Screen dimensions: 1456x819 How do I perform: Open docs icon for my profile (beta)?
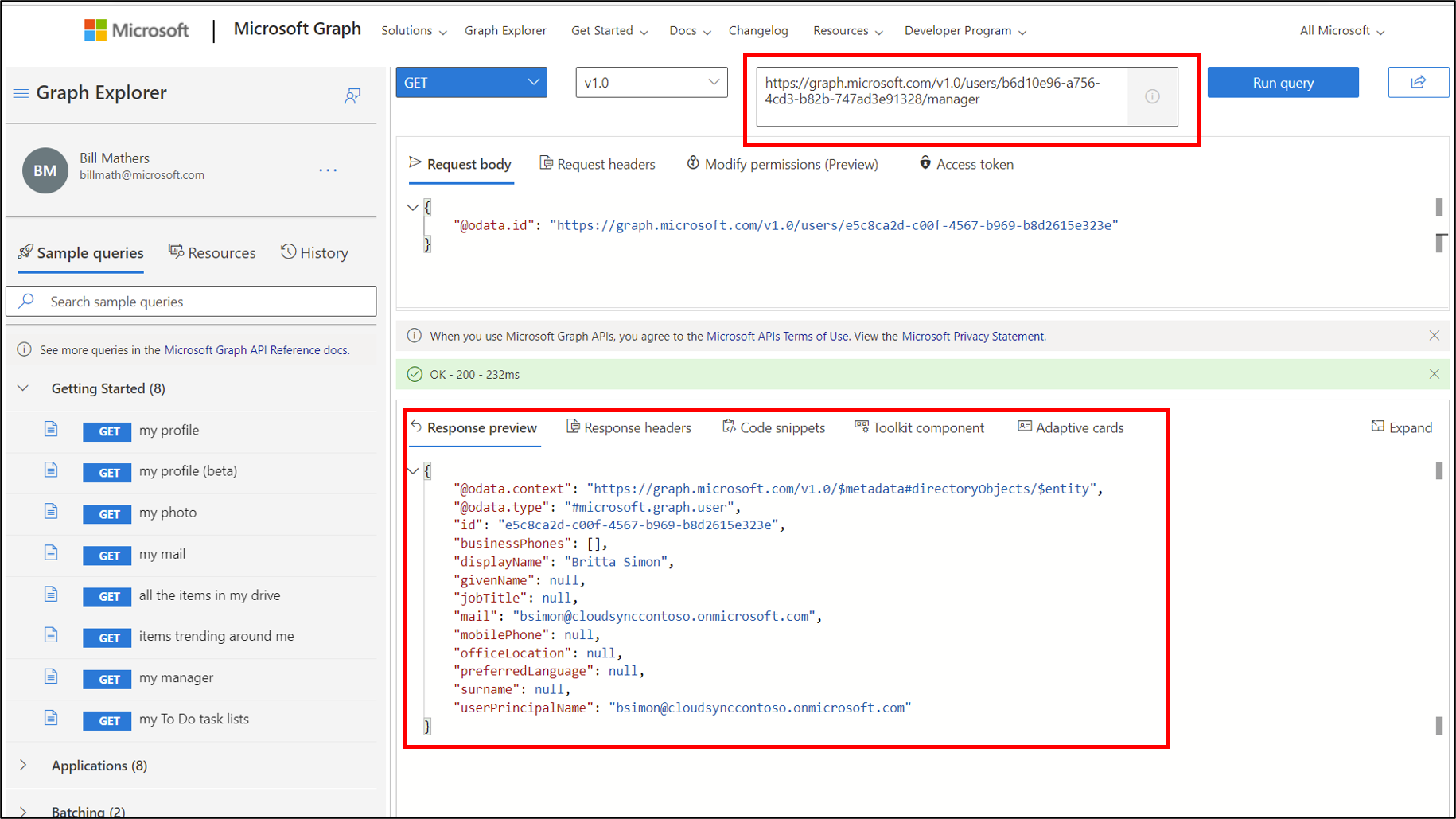[x=51, y=470]
